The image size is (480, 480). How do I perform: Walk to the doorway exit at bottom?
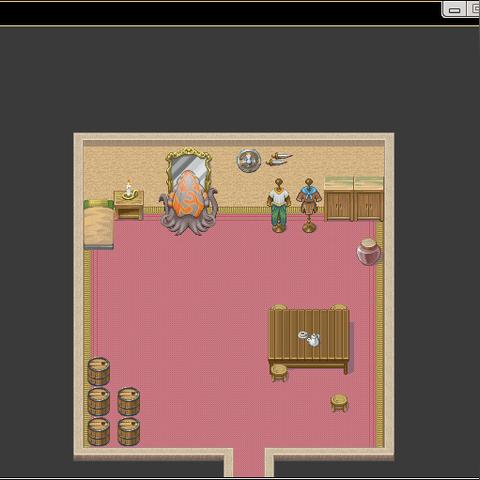249,463
